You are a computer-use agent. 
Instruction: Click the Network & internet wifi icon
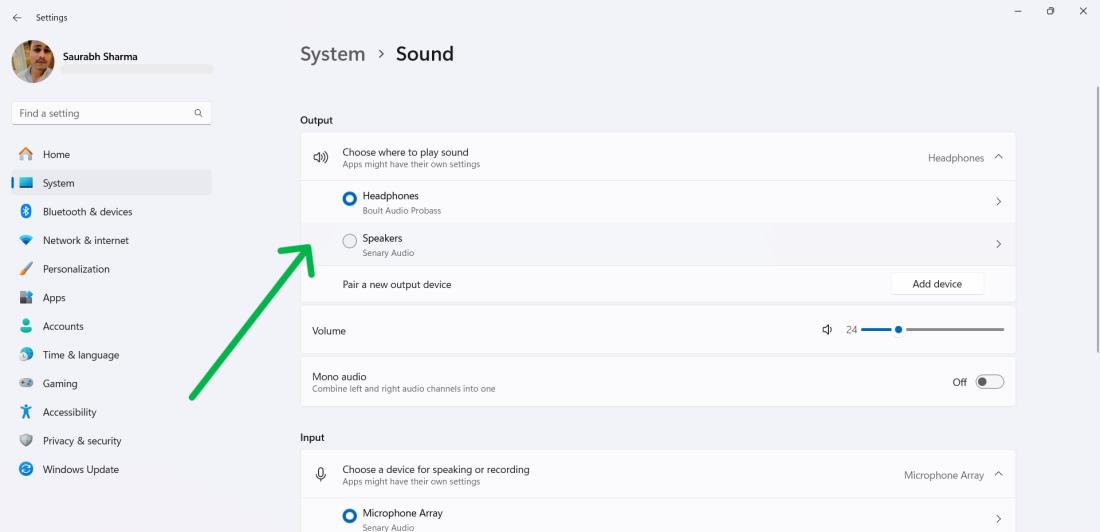pyautogui.click(x=26, y=241)
